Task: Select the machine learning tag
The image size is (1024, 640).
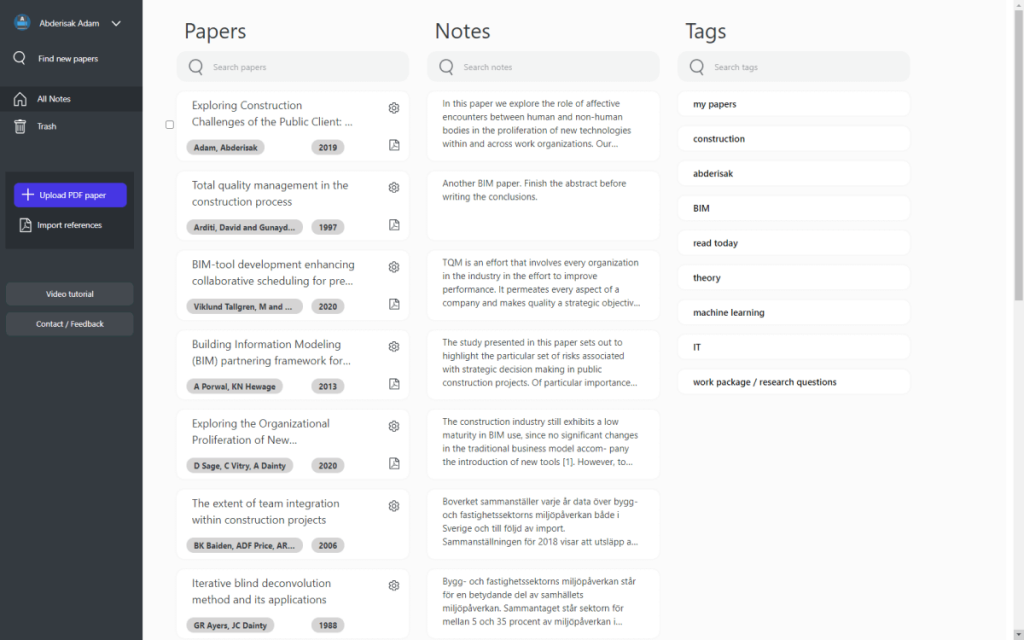Action: 793,312
